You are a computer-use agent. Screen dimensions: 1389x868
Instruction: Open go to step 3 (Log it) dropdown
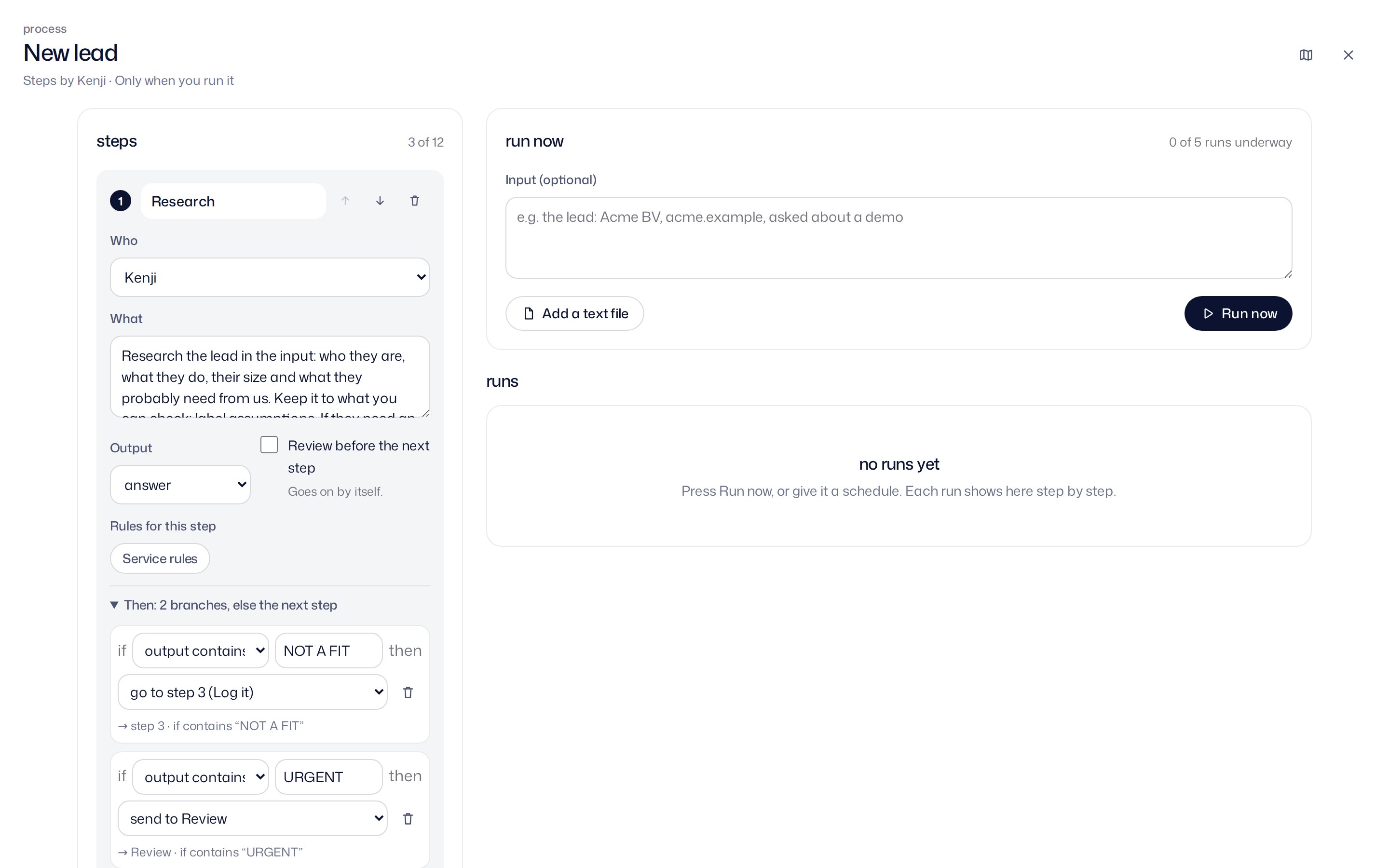tap(253, 692)
